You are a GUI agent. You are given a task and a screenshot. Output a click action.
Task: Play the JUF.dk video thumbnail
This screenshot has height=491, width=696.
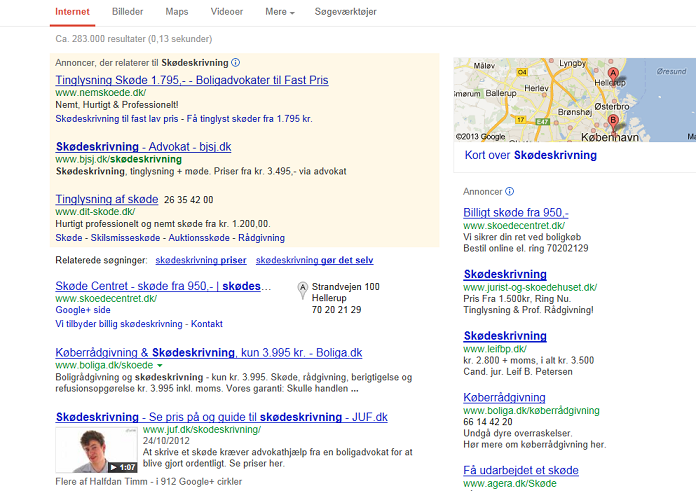click(x=96, y=448)
